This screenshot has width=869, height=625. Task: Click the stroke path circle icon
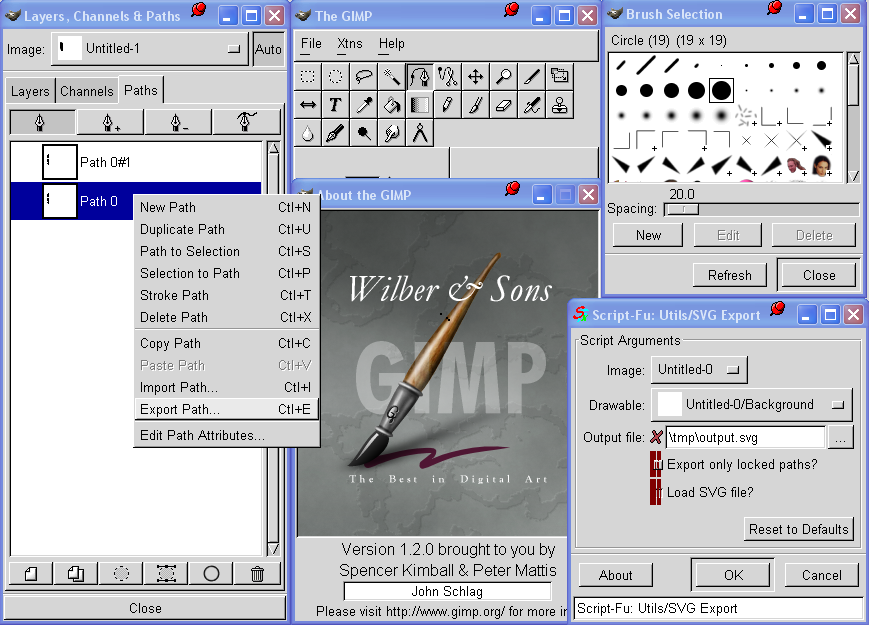pos(211,573)
